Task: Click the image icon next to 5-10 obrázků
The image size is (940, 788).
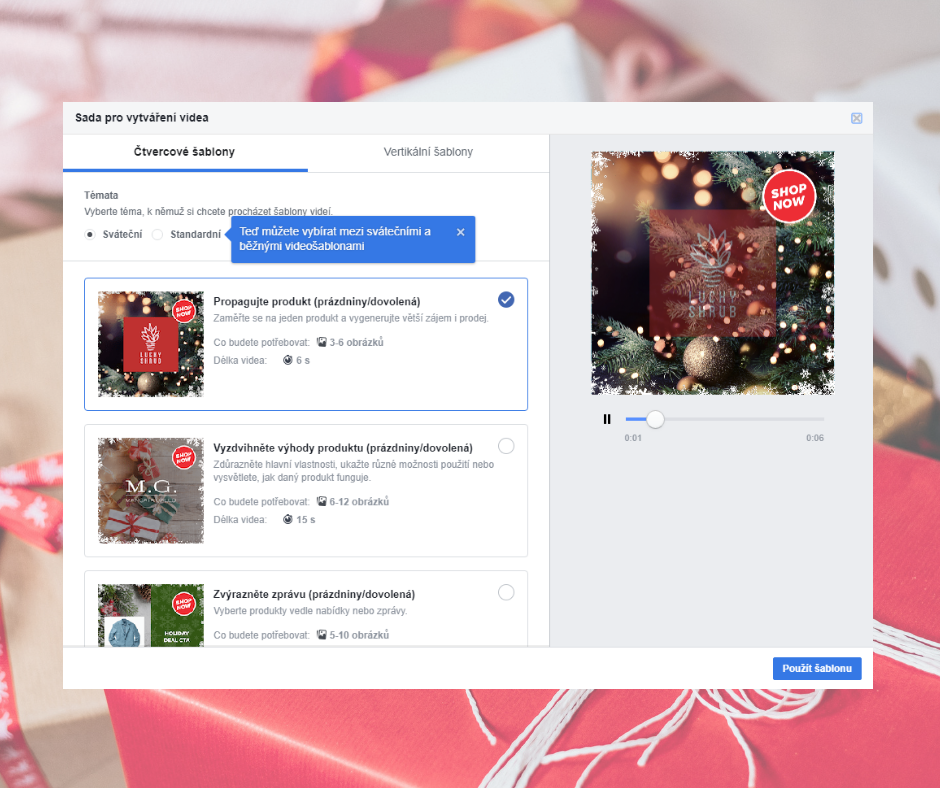Action: (x=322, y=634)
